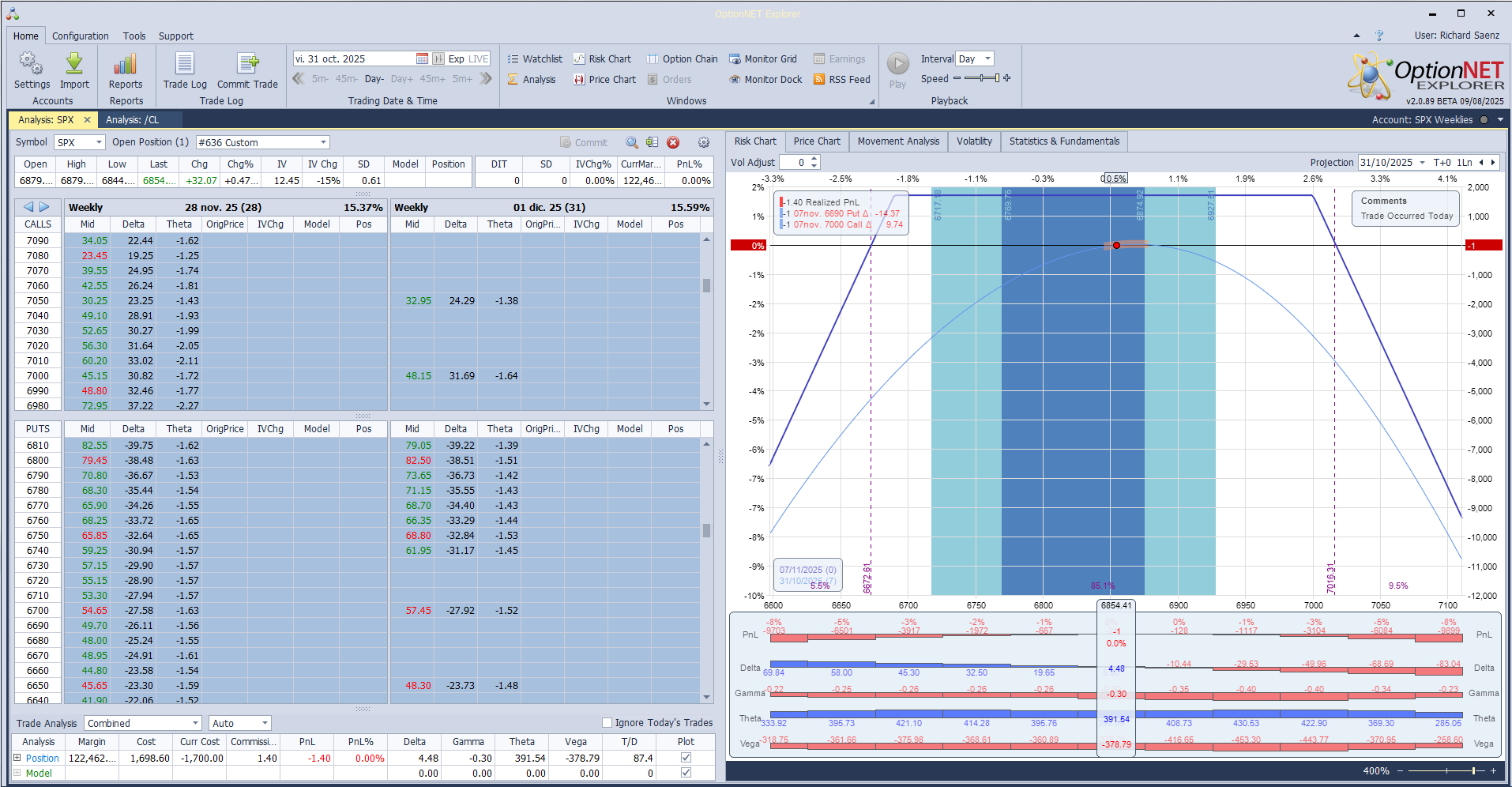Toggle Plot checkbox for Position row
Screen dimensions: 1512x787
(x=686, y=757)
